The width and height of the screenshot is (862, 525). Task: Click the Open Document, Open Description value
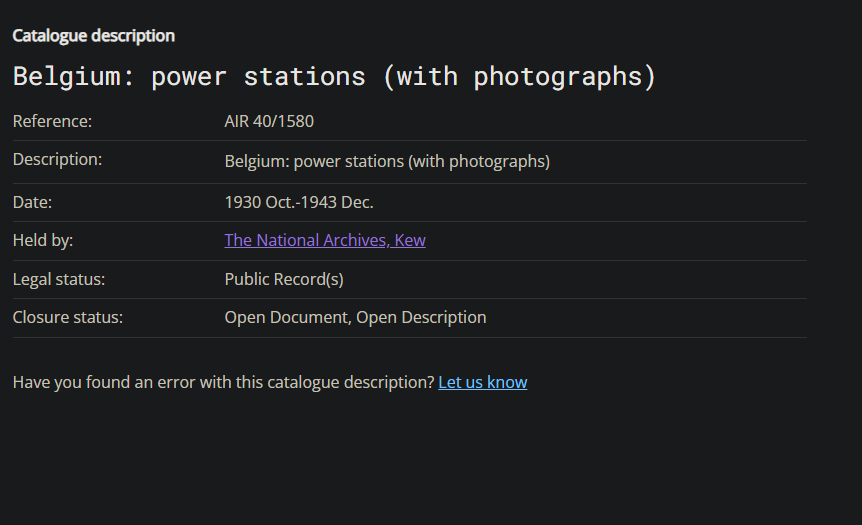355,317
